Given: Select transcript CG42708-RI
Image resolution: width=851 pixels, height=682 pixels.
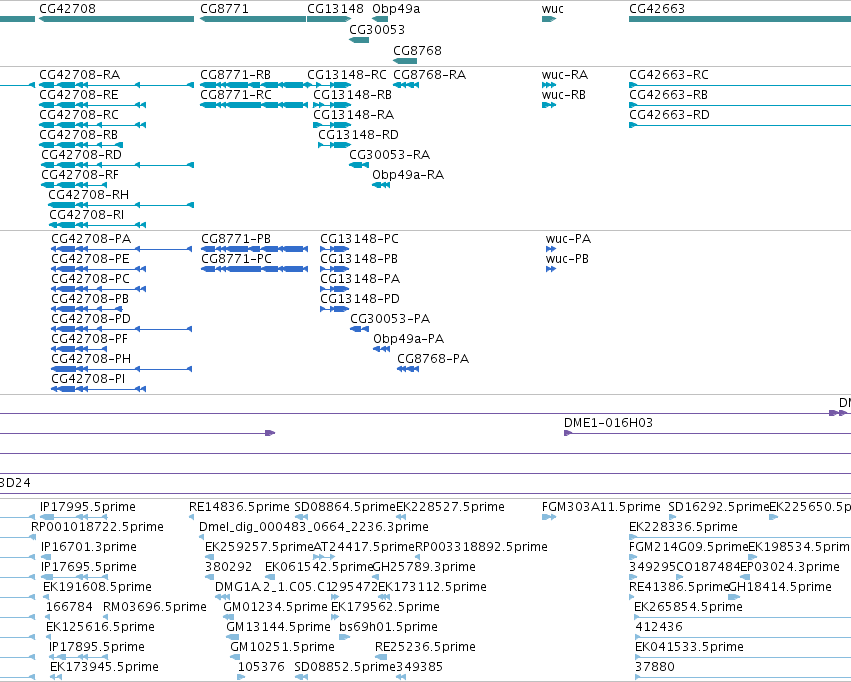Looking at the screenshot, I should point(86,215).
